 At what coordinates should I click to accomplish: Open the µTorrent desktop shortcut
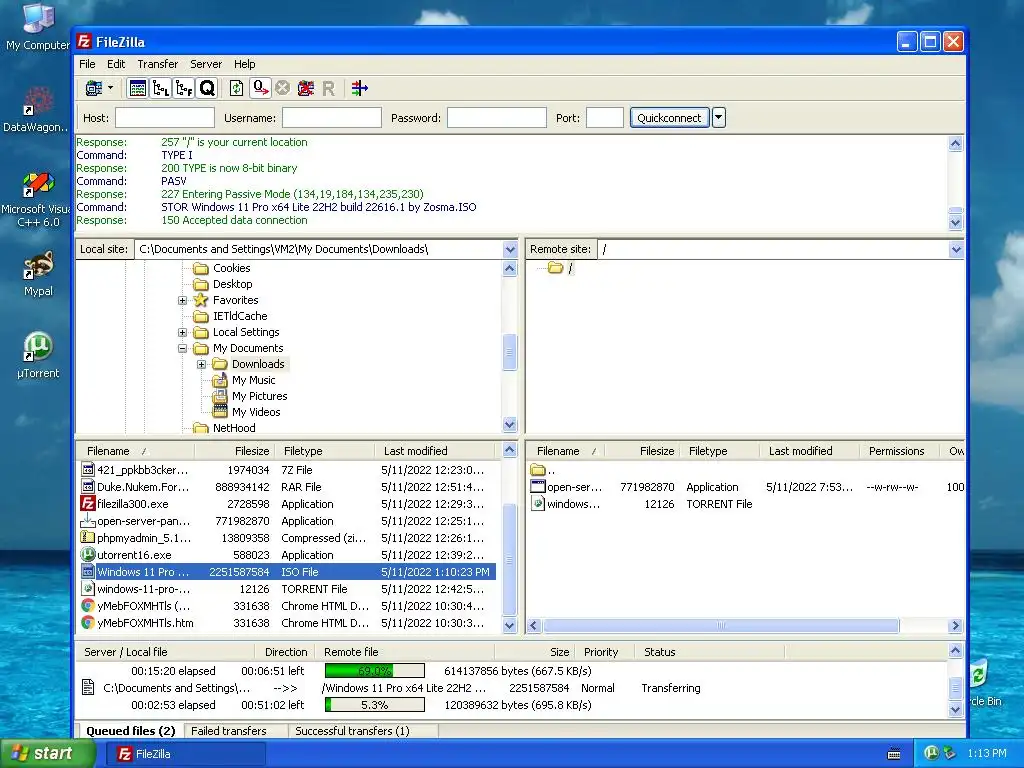tap(38, 356)
